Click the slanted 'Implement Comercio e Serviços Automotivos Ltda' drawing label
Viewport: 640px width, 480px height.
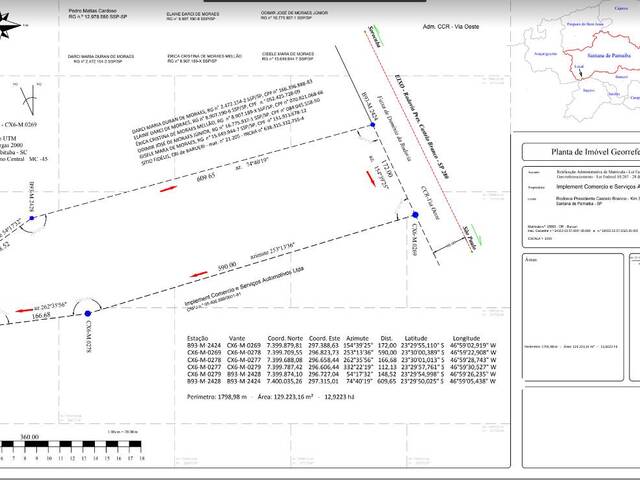coord(244,286)
